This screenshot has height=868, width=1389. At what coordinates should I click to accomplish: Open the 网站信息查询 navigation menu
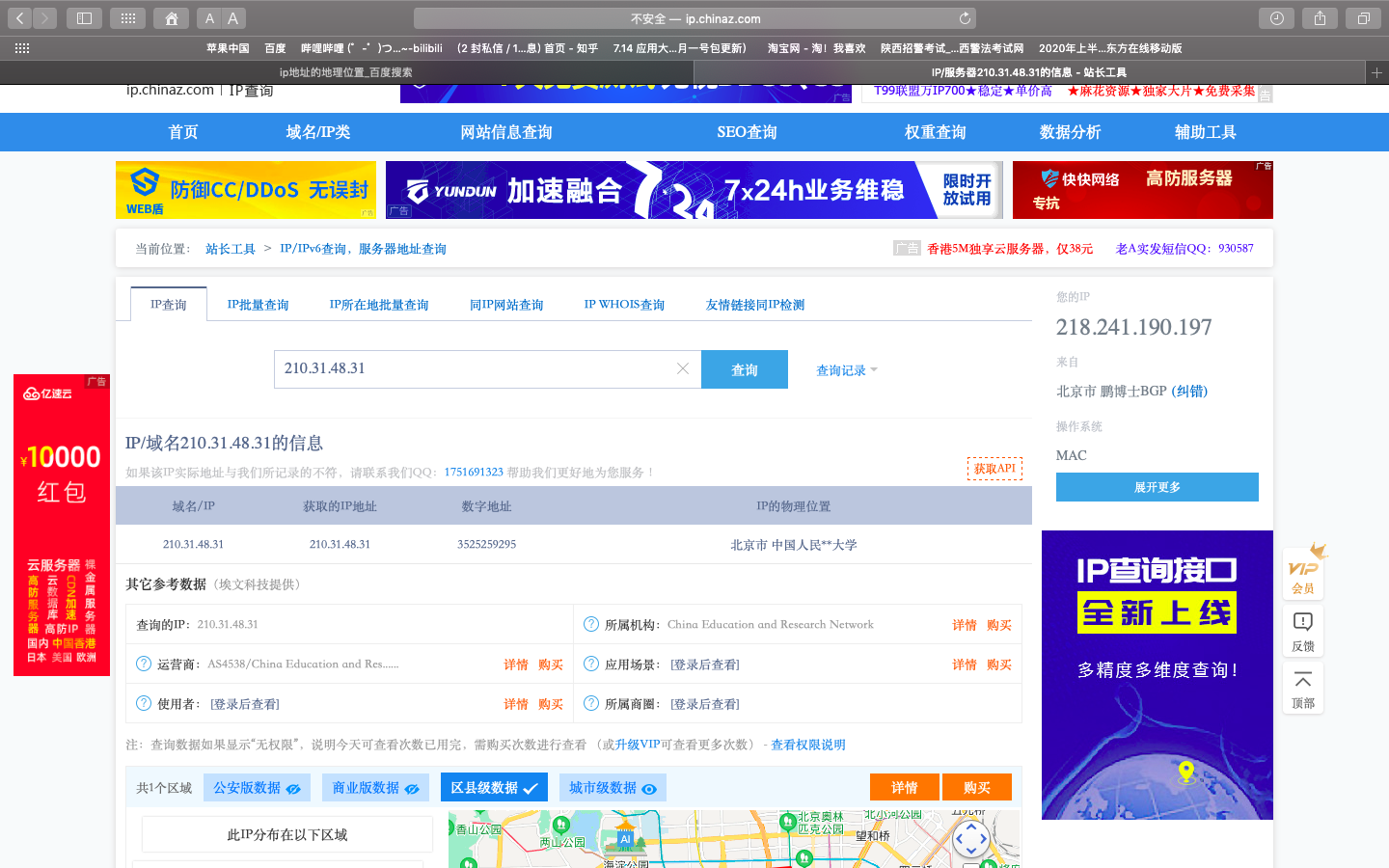coord(506,132)
